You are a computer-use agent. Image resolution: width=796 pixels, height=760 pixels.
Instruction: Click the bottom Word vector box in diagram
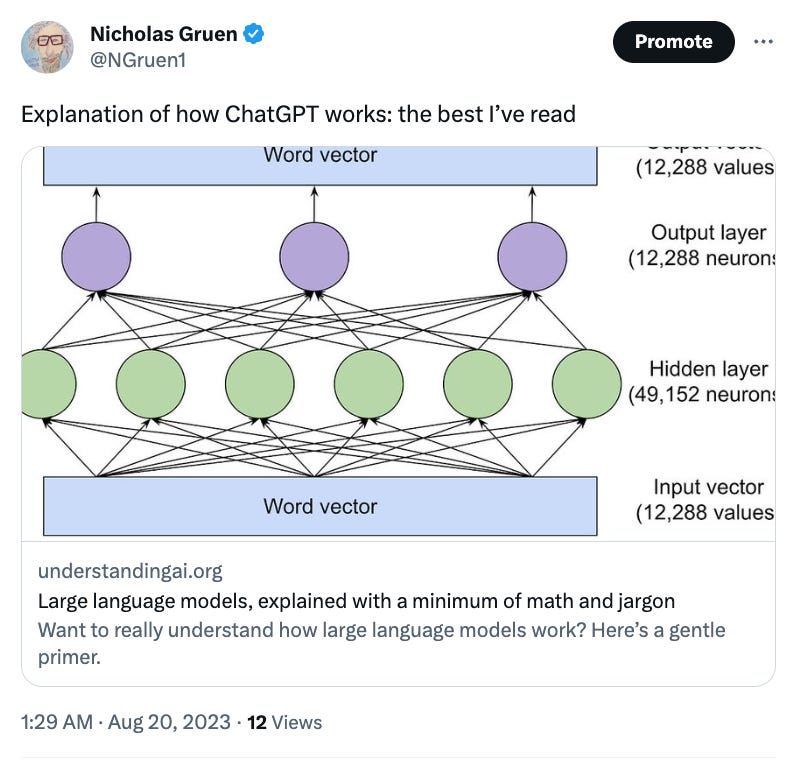click(x=320, y=506)
